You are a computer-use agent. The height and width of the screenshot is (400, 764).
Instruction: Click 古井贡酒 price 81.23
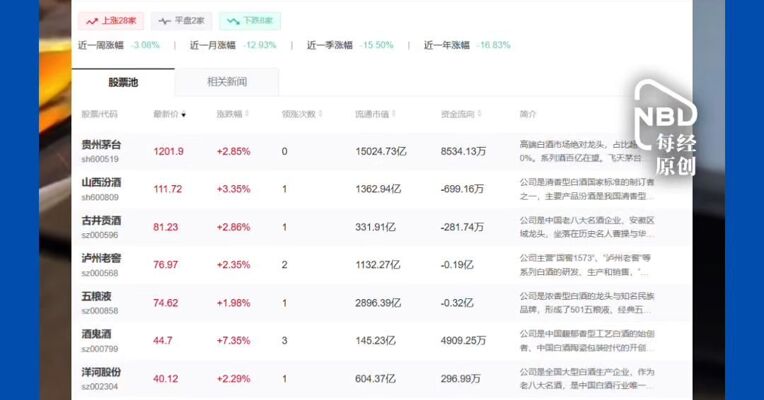click(x=166, y=227)
